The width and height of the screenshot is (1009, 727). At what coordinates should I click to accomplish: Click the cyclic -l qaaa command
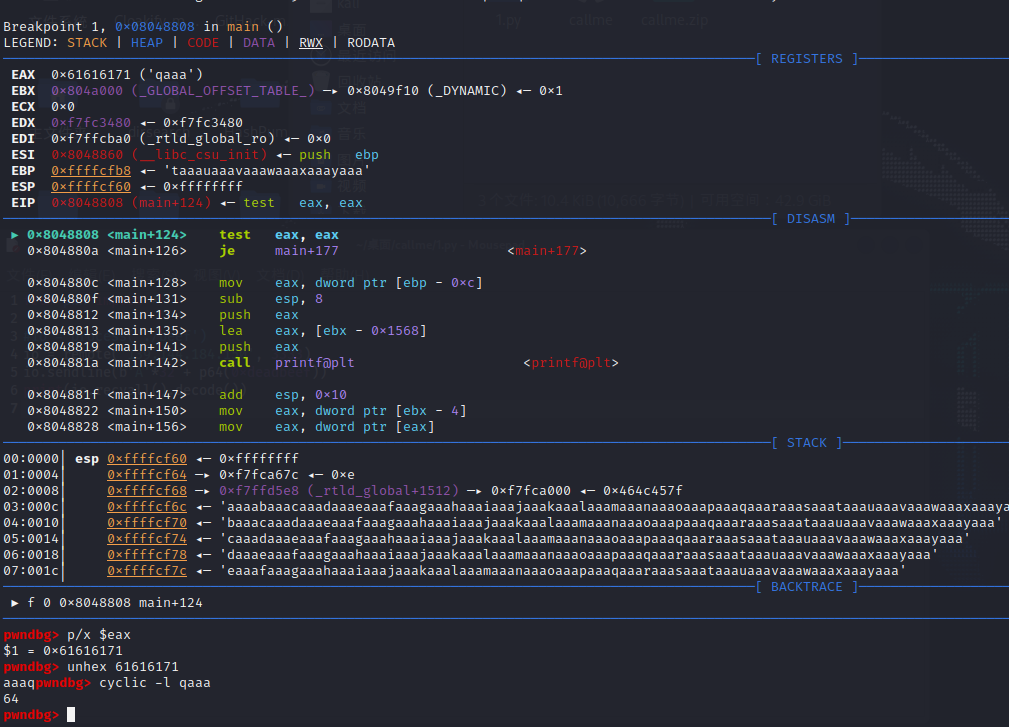tap(154, 683)
